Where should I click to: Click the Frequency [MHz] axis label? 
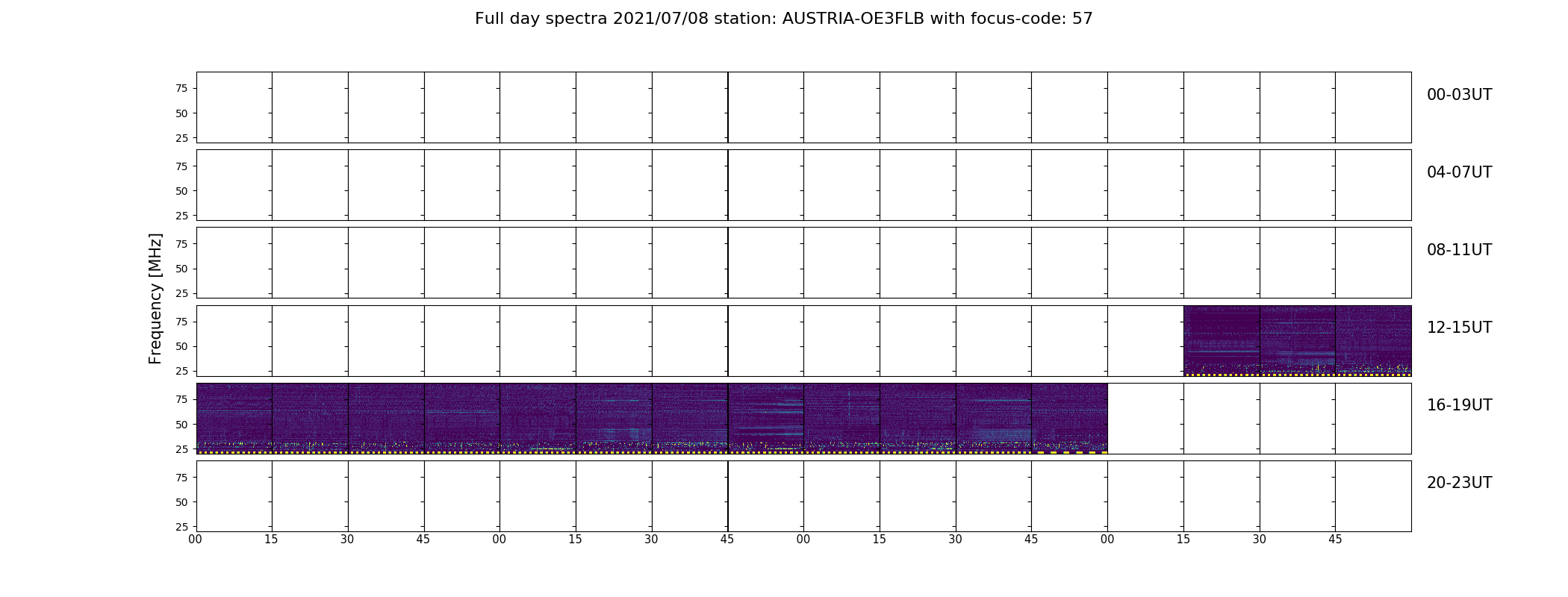click(155, 298)
